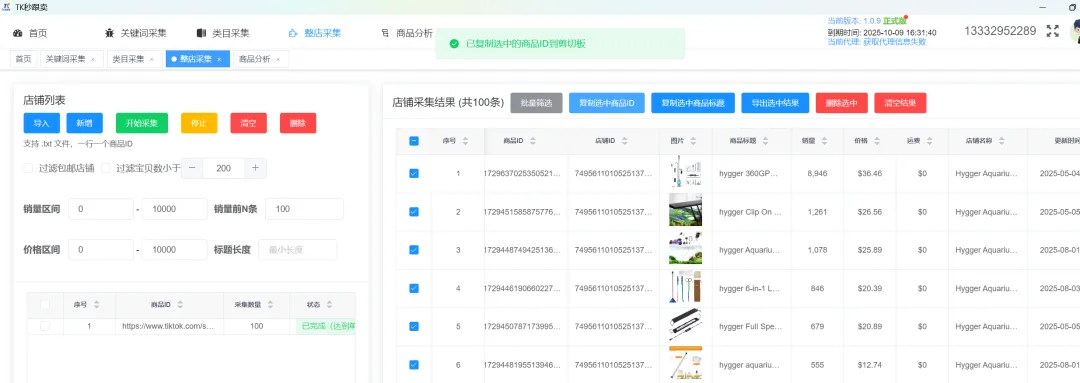The width and height of the screenshot is (1080, 383).
Task: Switch to the 首页 page tab
Action: coord(23,59)
